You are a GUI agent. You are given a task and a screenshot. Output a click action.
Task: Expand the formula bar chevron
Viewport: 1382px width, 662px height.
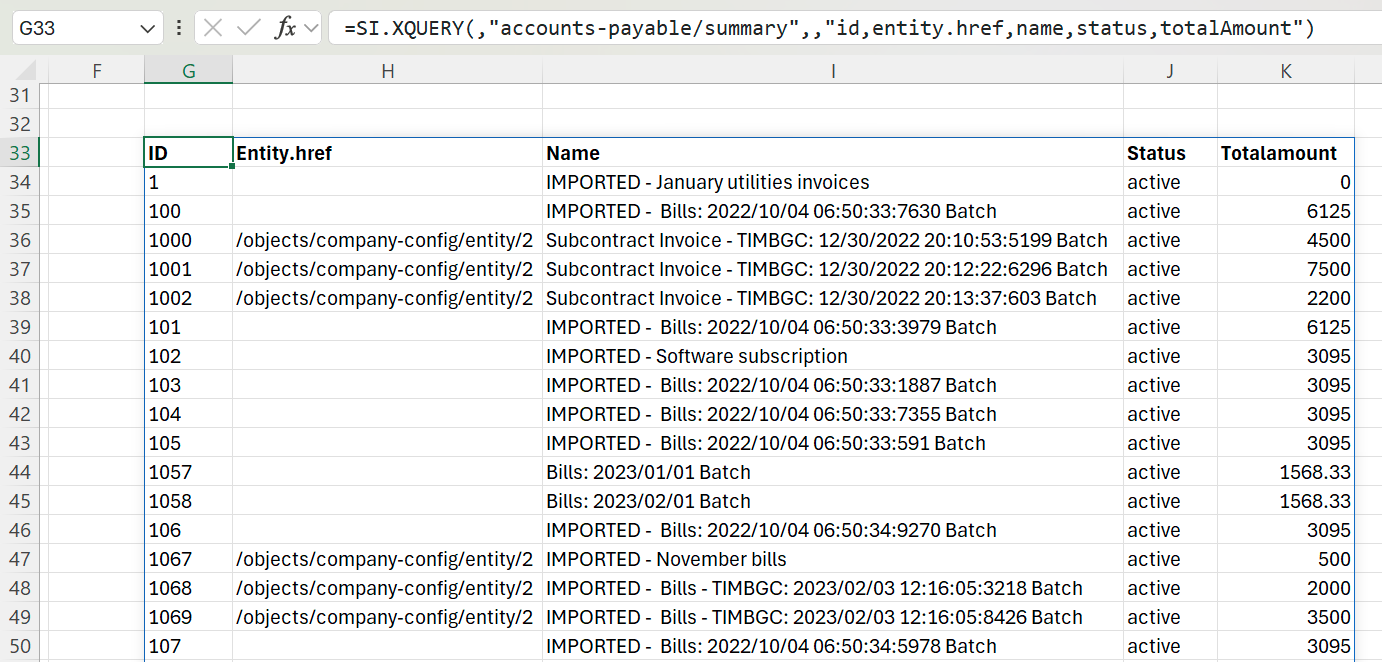[310, 28]
